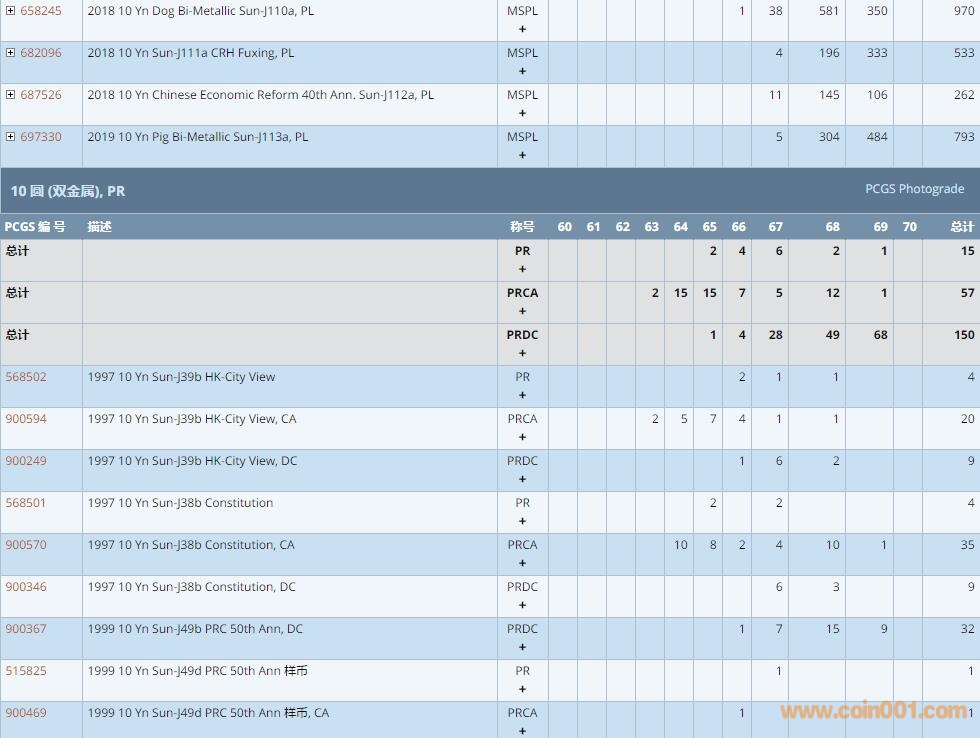This screenshot has height=738, width=980.
Task: Expand the 687526 Economic Reform row
Action: click(10, 95)
